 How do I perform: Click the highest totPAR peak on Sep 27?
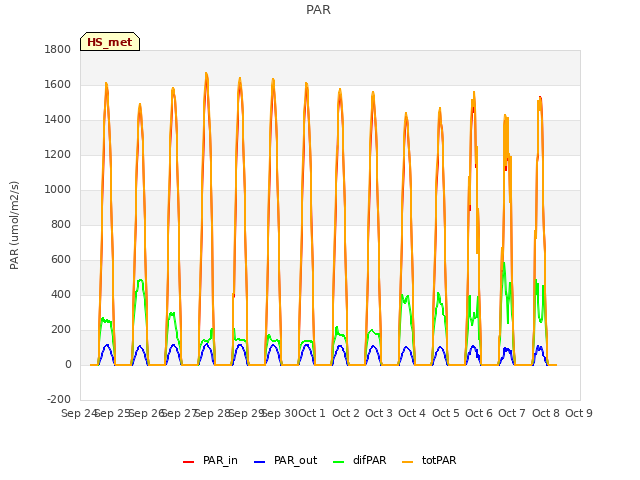tap(206, 73)
